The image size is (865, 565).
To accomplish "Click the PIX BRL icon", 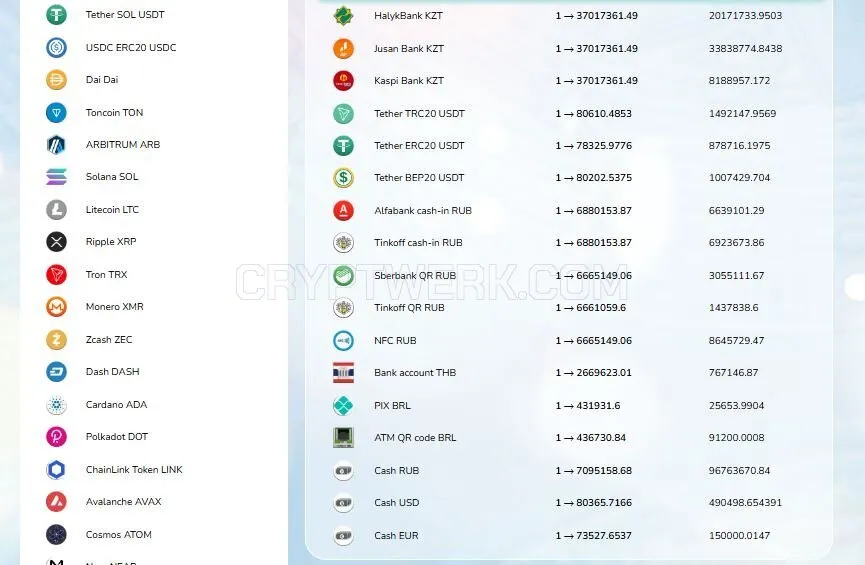I will (343, 406).
